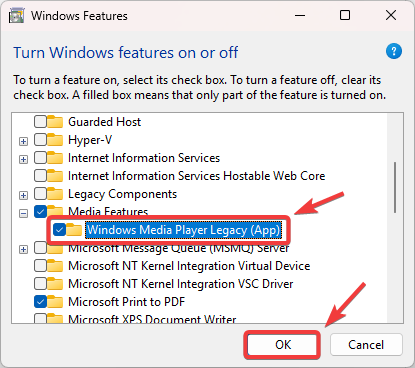Image resolution: width=415 pixels, height=368 pixels.
Task: Select the Guarded Host row label
Action: tap(105, 122)
